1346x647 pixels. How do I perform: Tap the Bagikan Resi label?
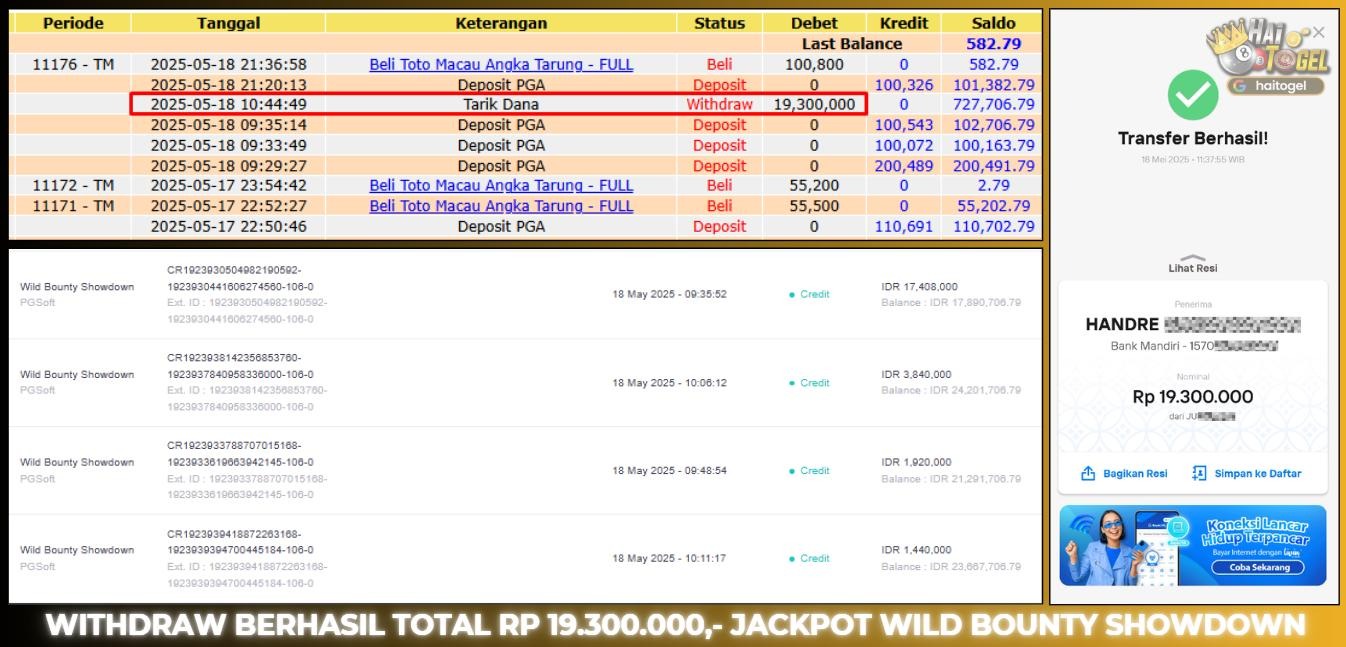[x=1135, y=474]
